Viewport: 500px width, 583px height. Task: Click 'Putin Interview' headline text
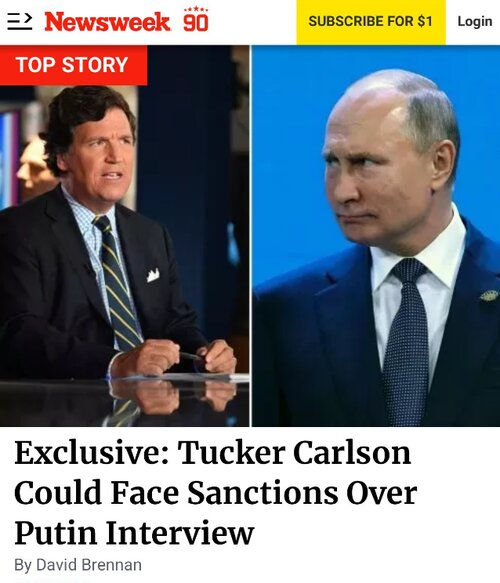point(134,532)
